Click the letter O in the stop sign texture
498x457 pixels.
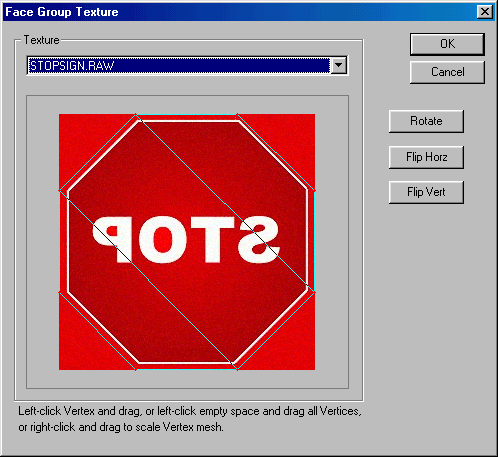162,239
